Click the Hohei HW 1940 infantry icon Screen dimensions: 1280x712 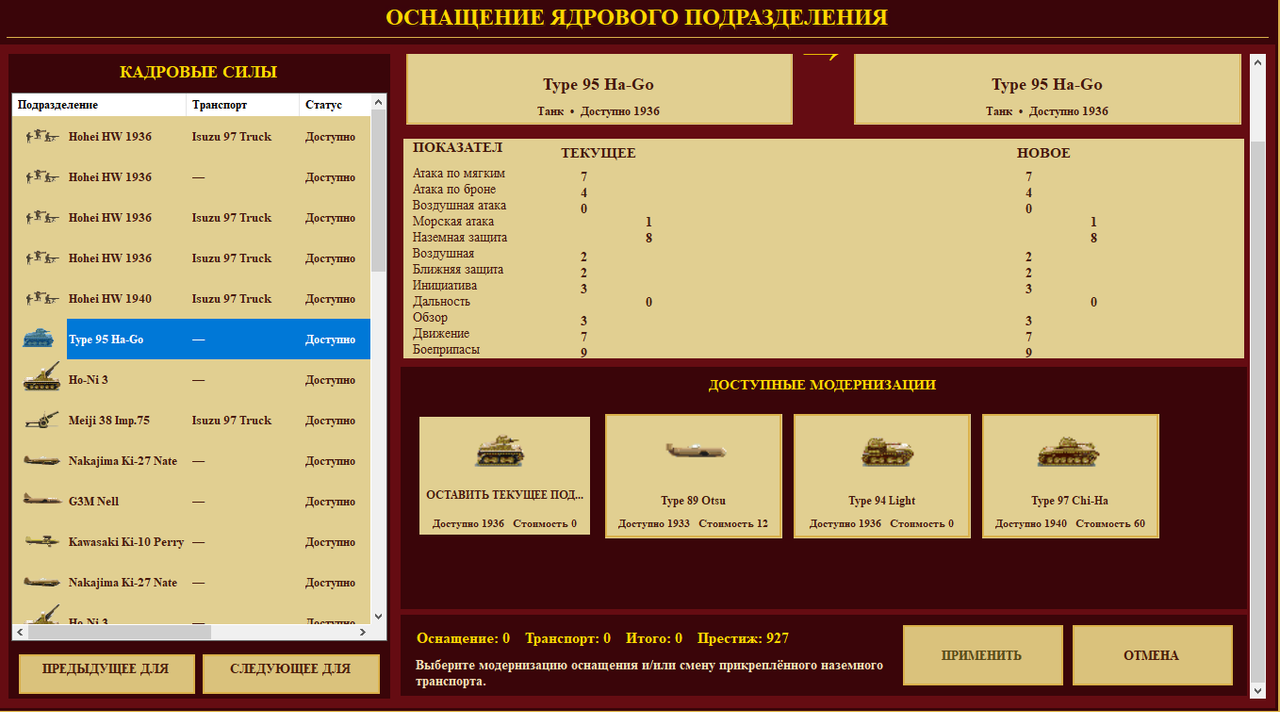coord(40,298)
